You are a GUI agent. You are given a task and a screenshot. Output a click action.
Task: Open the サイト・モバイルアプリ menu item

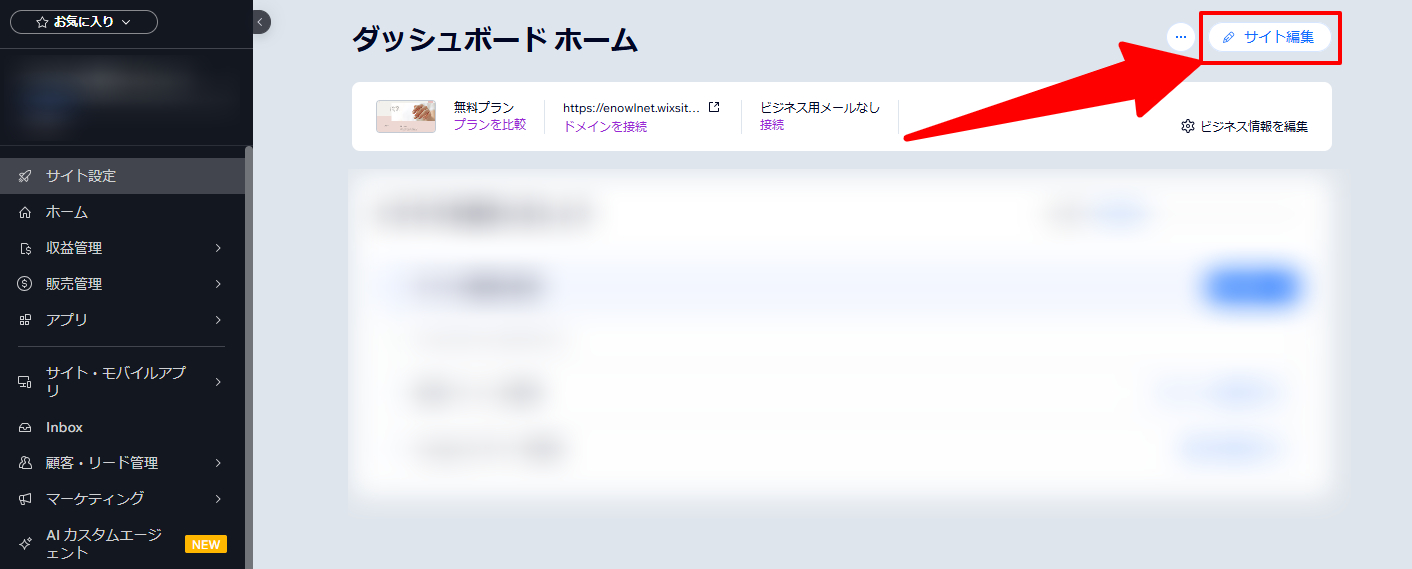pyautogui.click(x=122, y=382)
